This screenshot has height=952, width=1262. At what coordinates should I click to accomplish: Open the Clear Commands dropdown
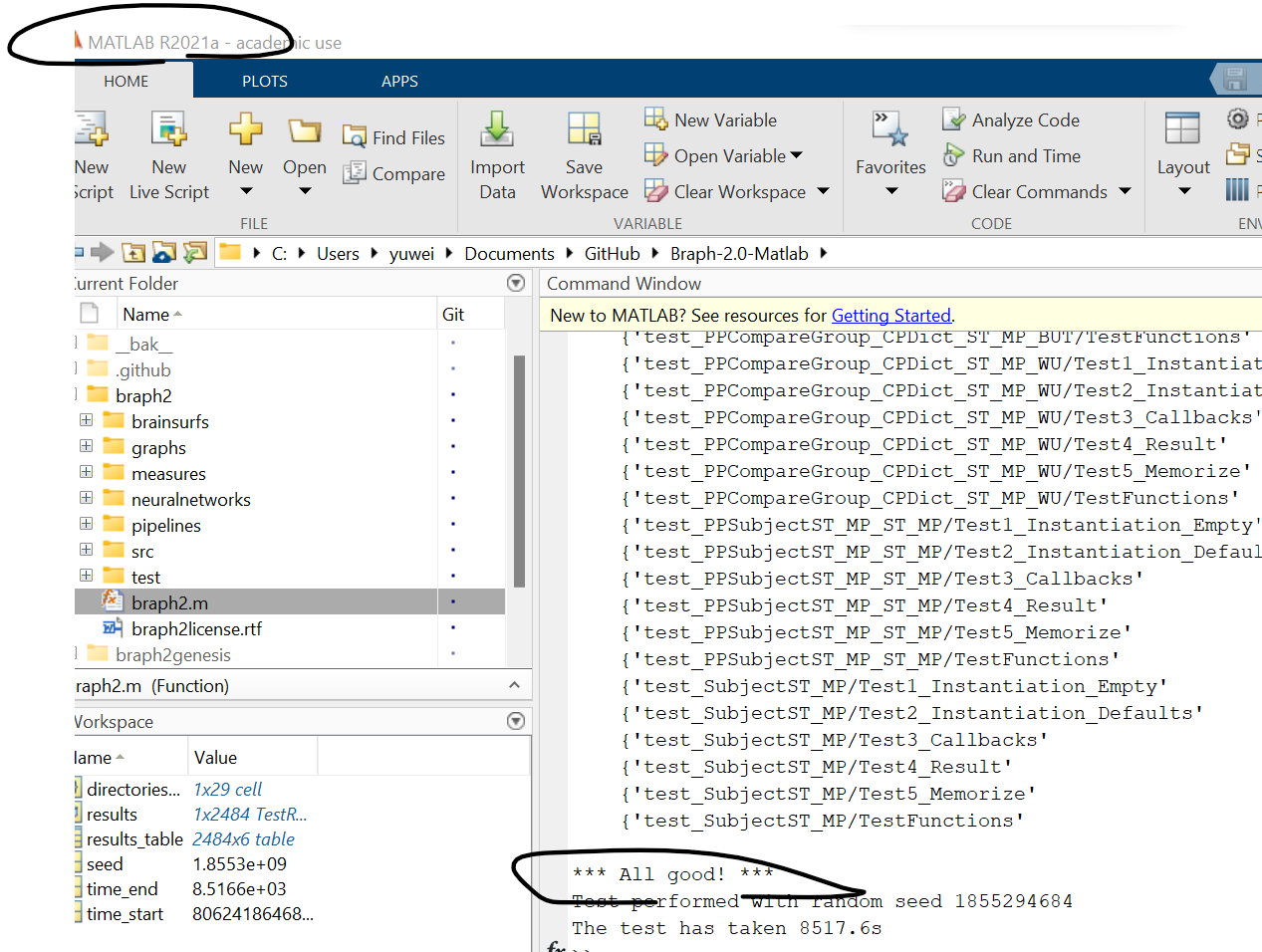[1123, 191]
